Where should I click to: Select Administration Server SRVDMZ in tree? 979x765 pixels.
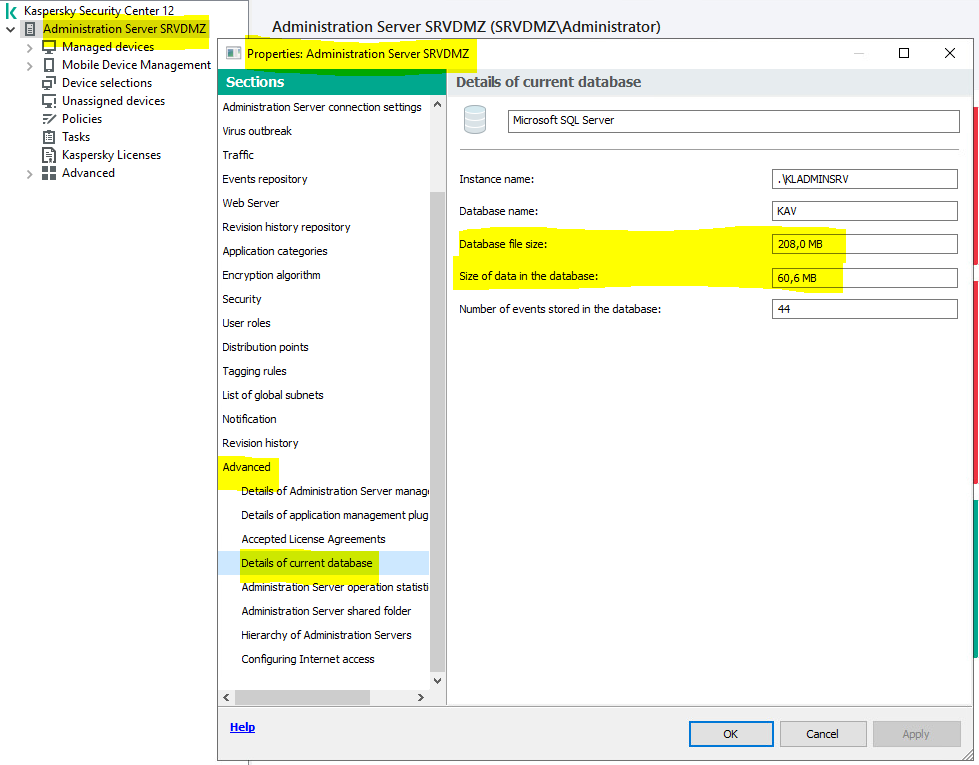pyautogui.click(x=124, y=29)
